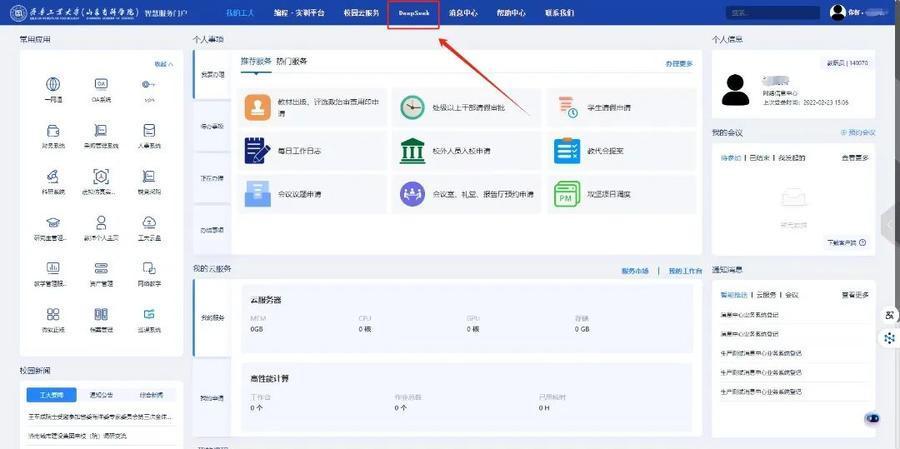
Task: Switch to the 热门服务 tab
Action: pos(292,61)
